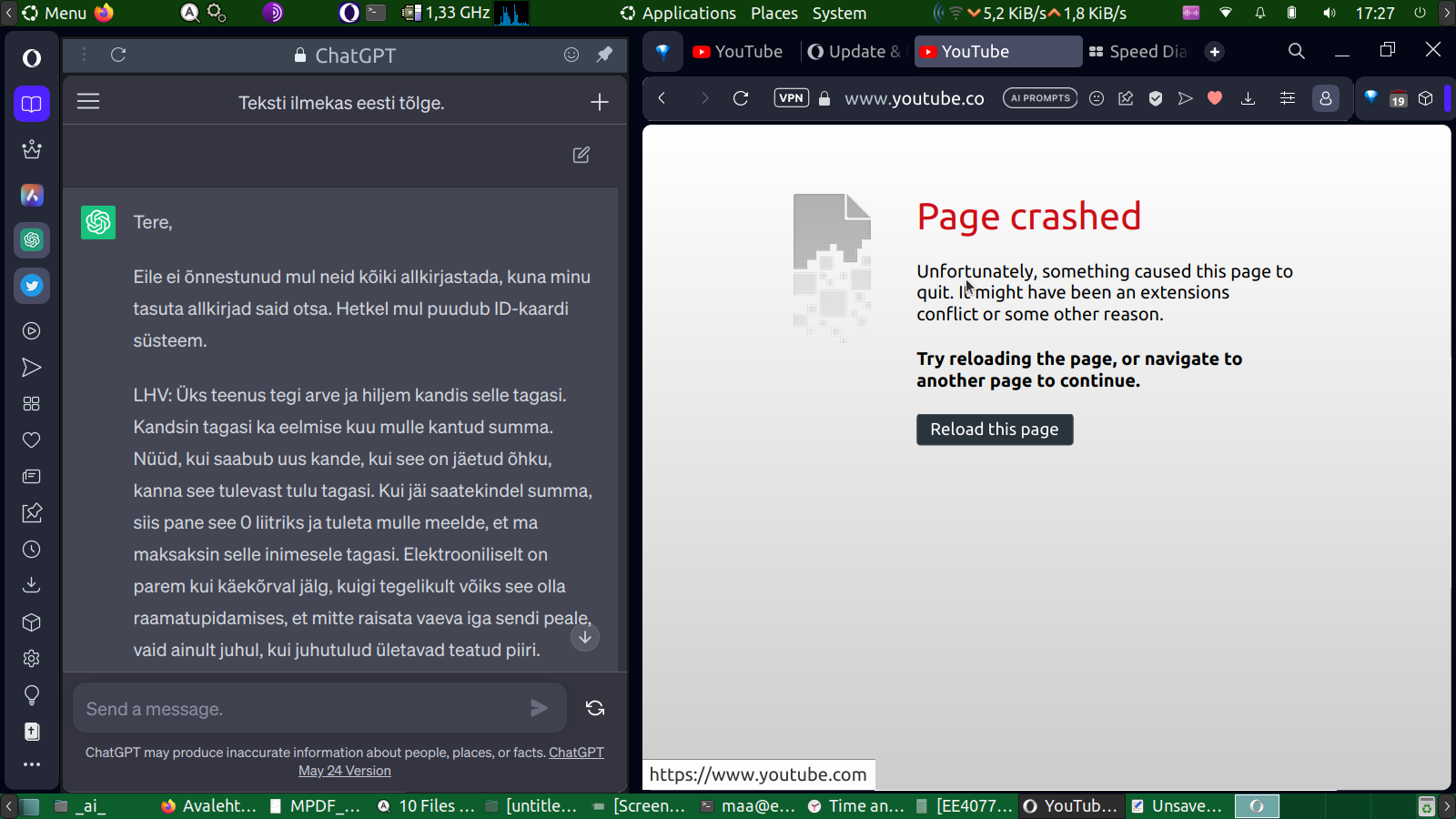Image resolution: width=1456 pixels, height=819 pixels.
Task: Open the Applications menu
Action: (678, 13)
